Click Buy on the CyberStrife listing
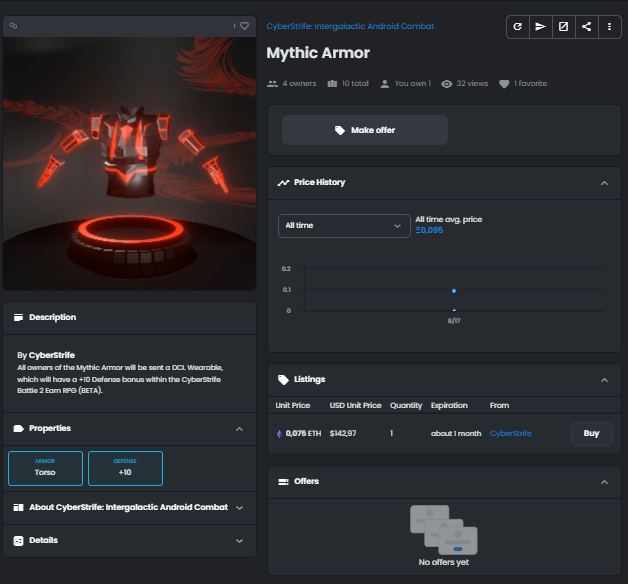Viewport: 628px width, 584px height. click(x=592, y=433)
